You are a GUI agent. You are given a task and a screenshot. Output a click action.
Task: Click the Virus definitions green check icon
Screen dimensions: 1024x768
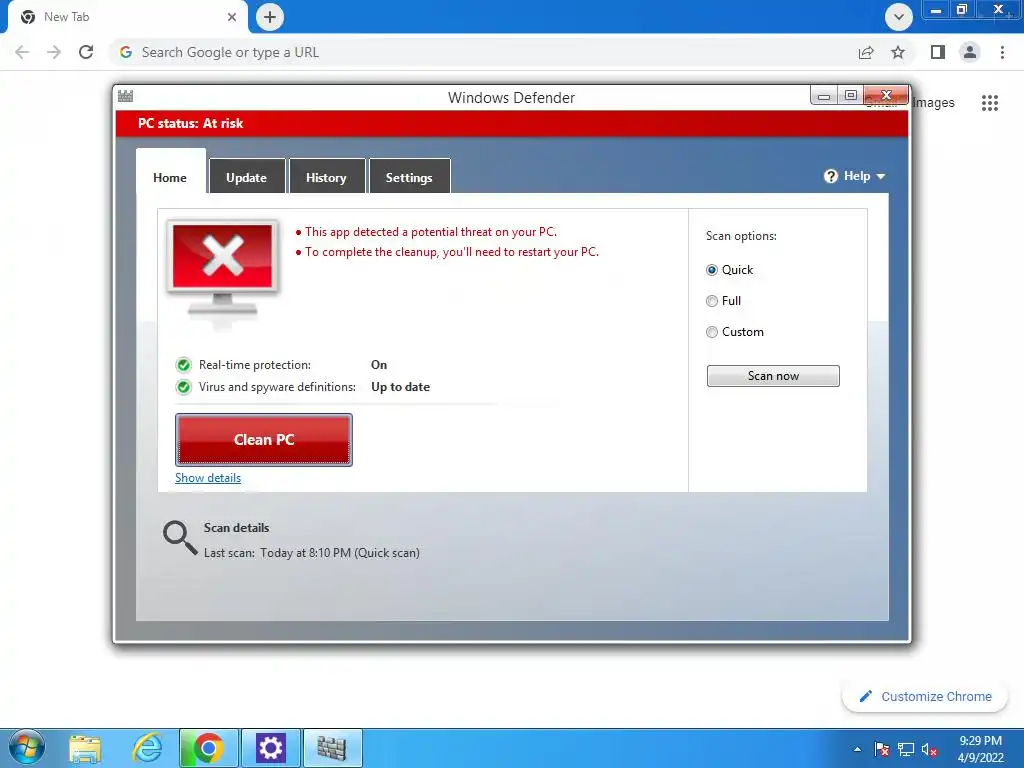184,387
